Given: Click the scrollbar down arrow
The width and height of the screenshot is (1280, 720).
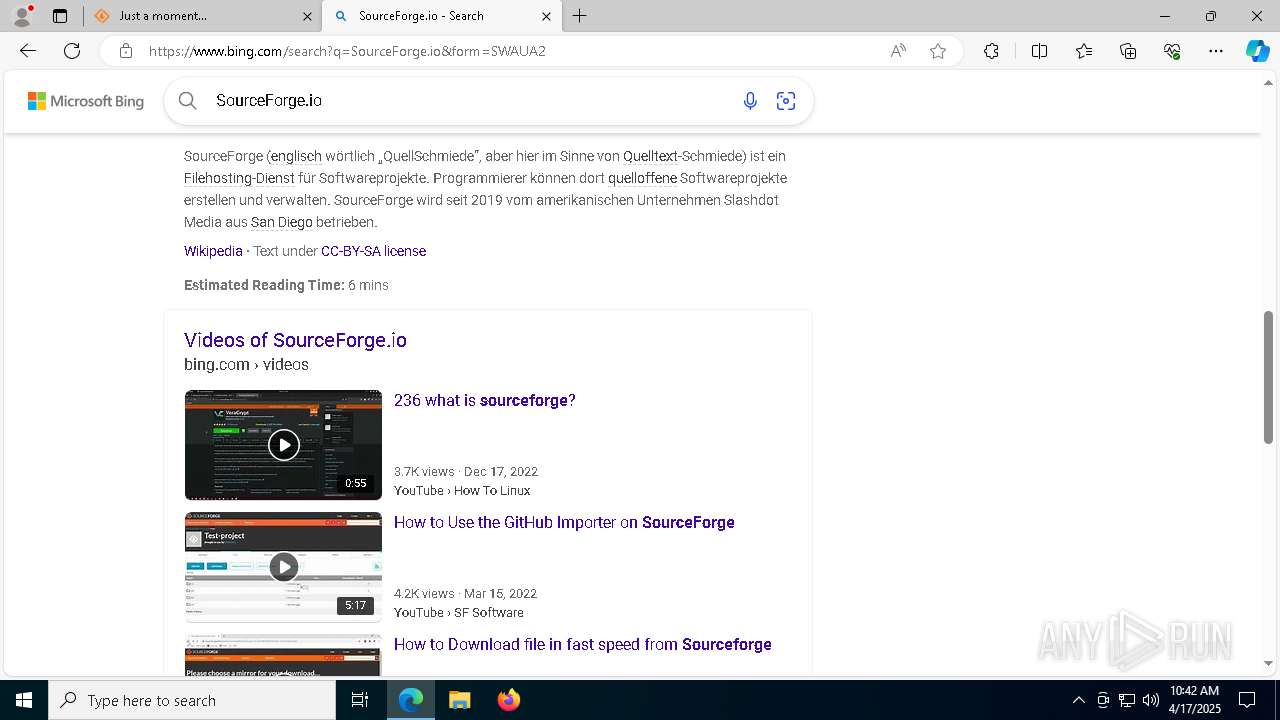Looking at the screenshot, I should pos(1268,663).
